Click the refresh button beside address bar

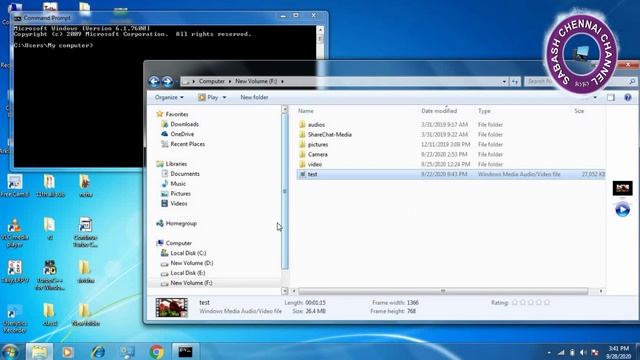coord(516,82)
